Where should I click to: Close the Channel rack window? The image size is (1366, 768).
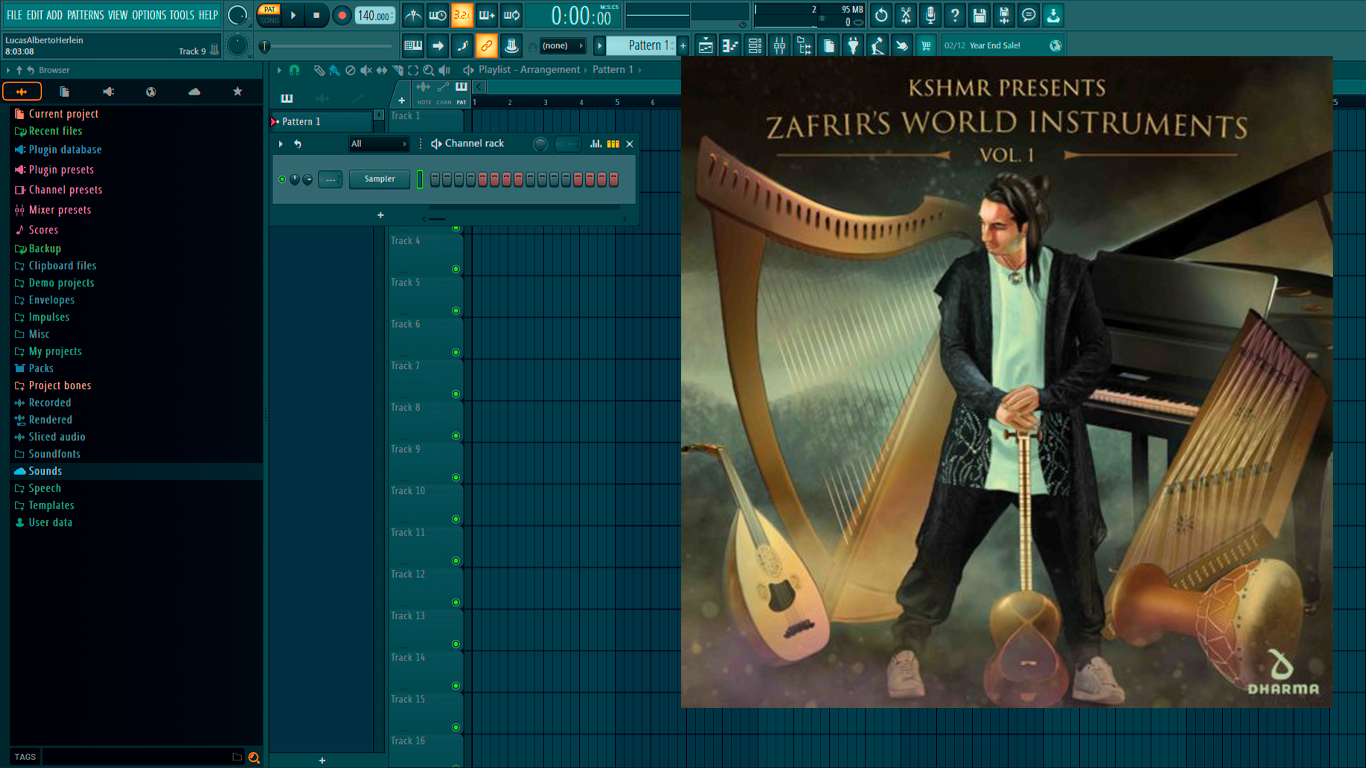[x=629, y=144]
